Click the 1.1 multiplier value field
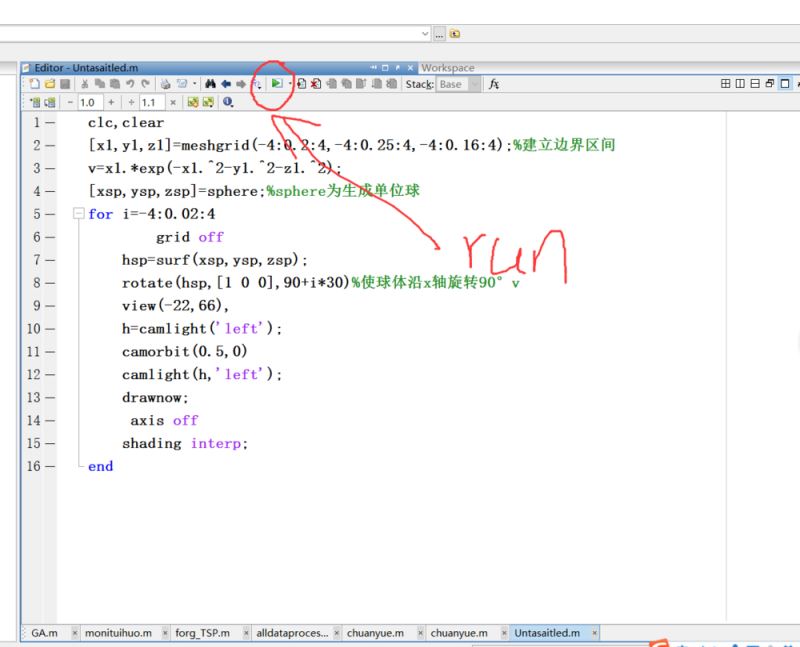Viewport: 800px width, 647px height. coord(152,103)
